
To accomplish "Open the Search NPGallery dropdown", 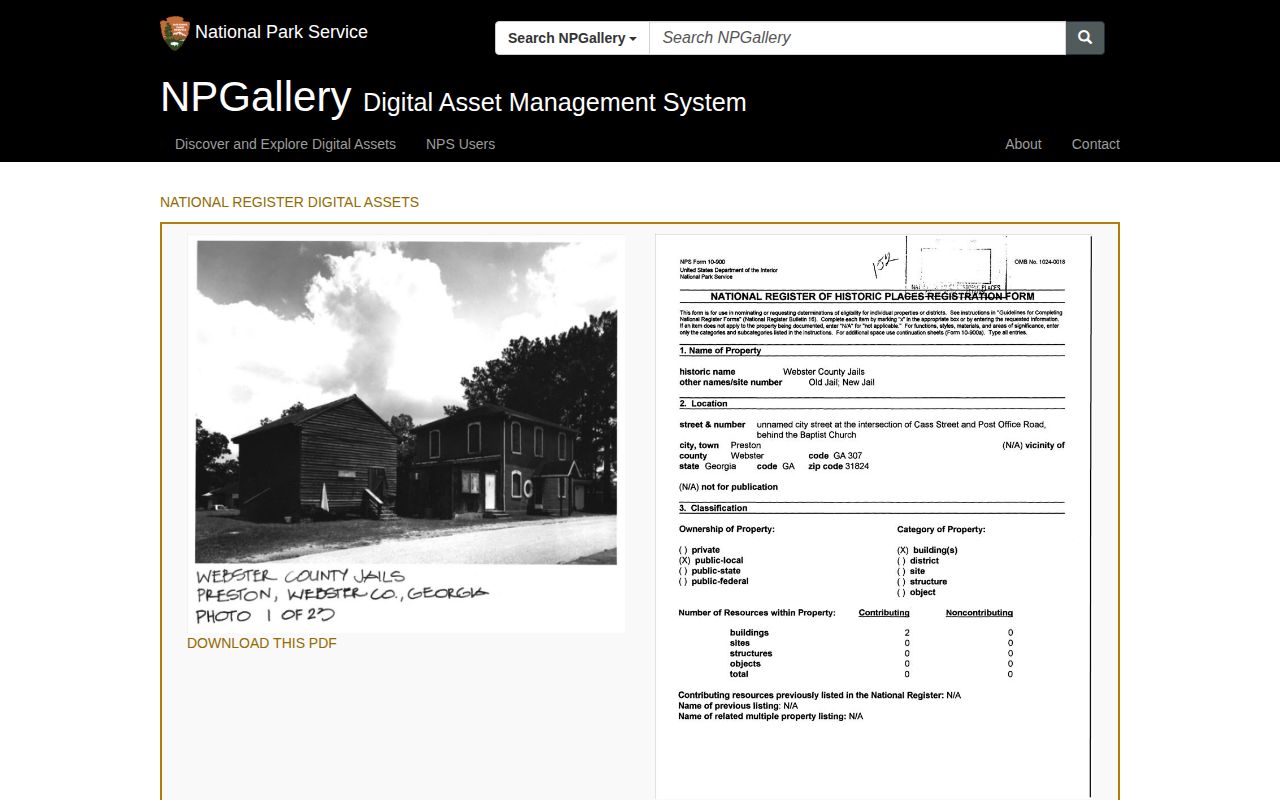I will click(572, 38).
